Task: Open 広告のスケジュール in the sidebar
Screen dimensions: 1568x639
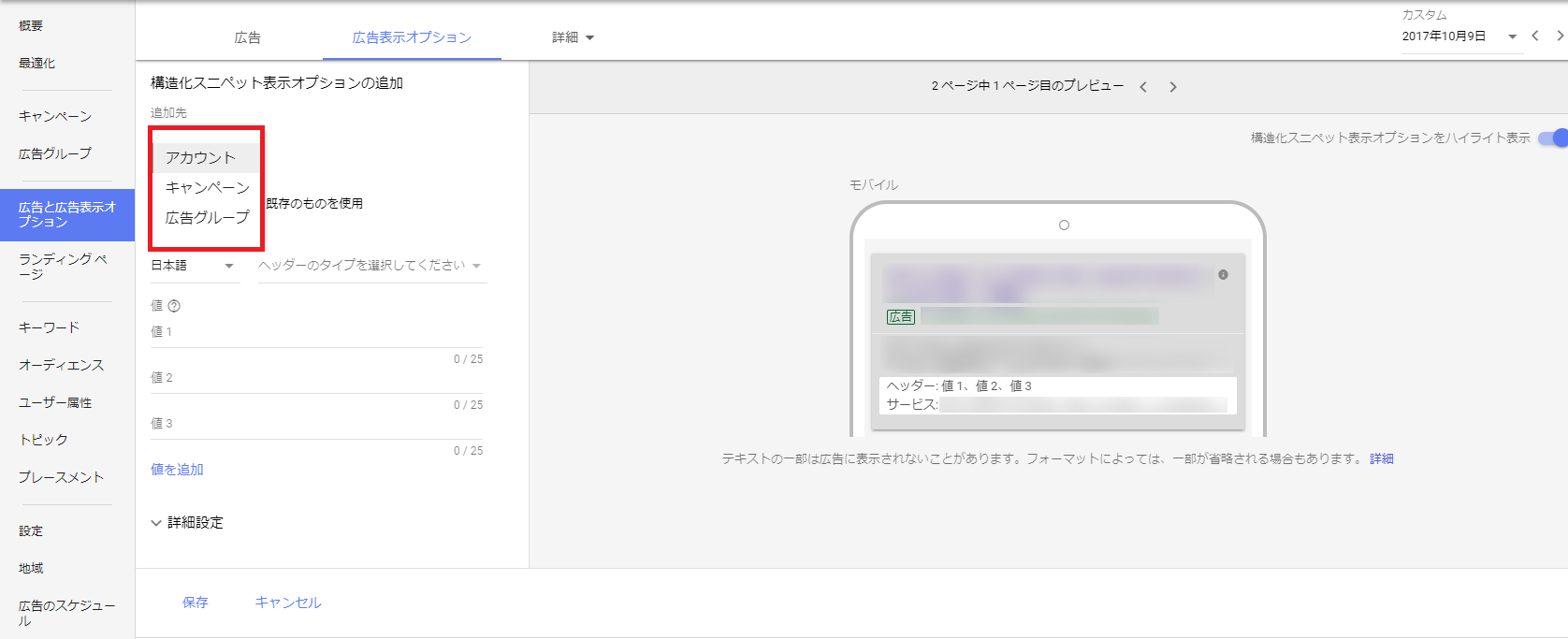Action: pyautogui.click(x=66, y=613)
